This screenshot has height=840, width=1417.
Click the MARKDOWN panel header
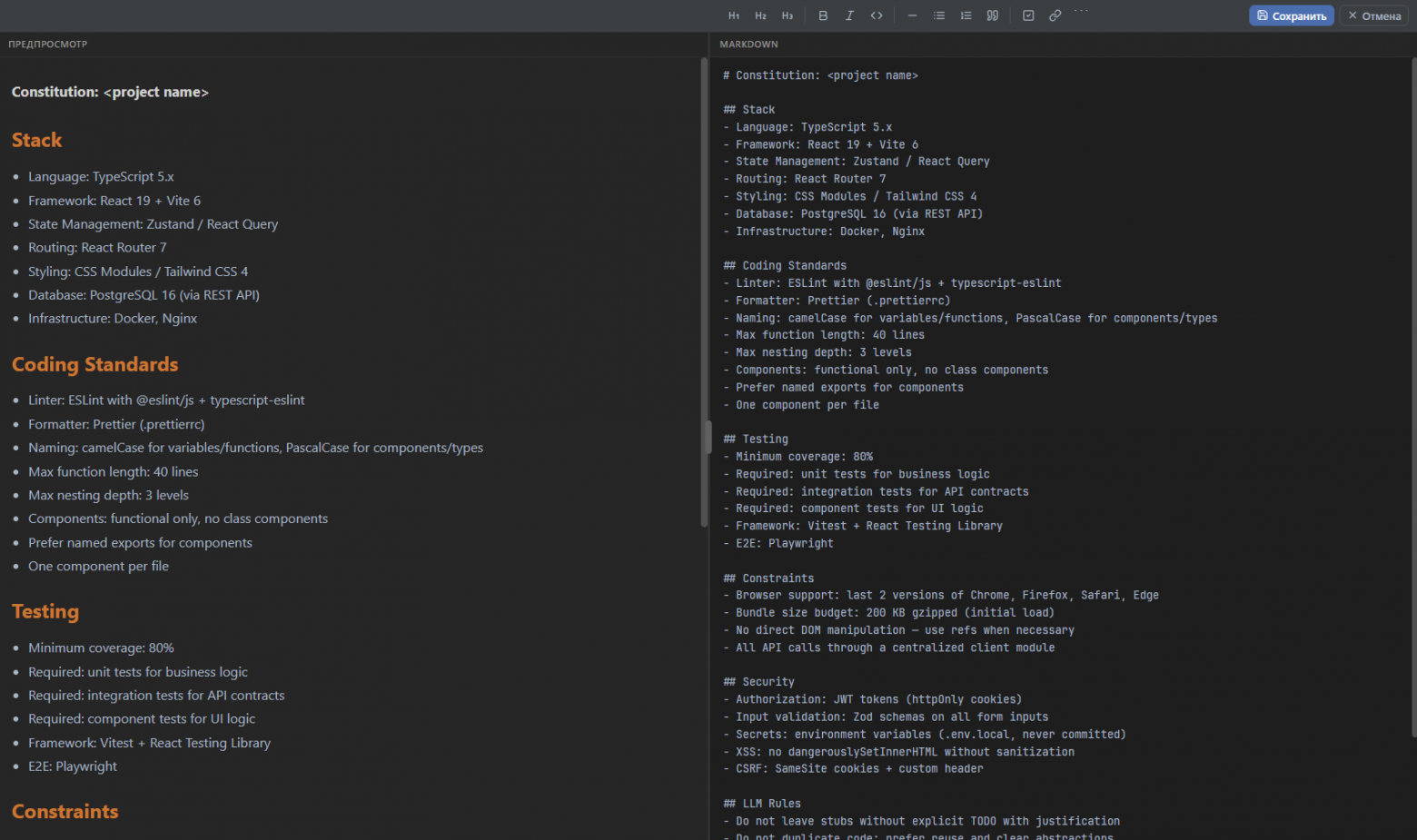(748, 44)
